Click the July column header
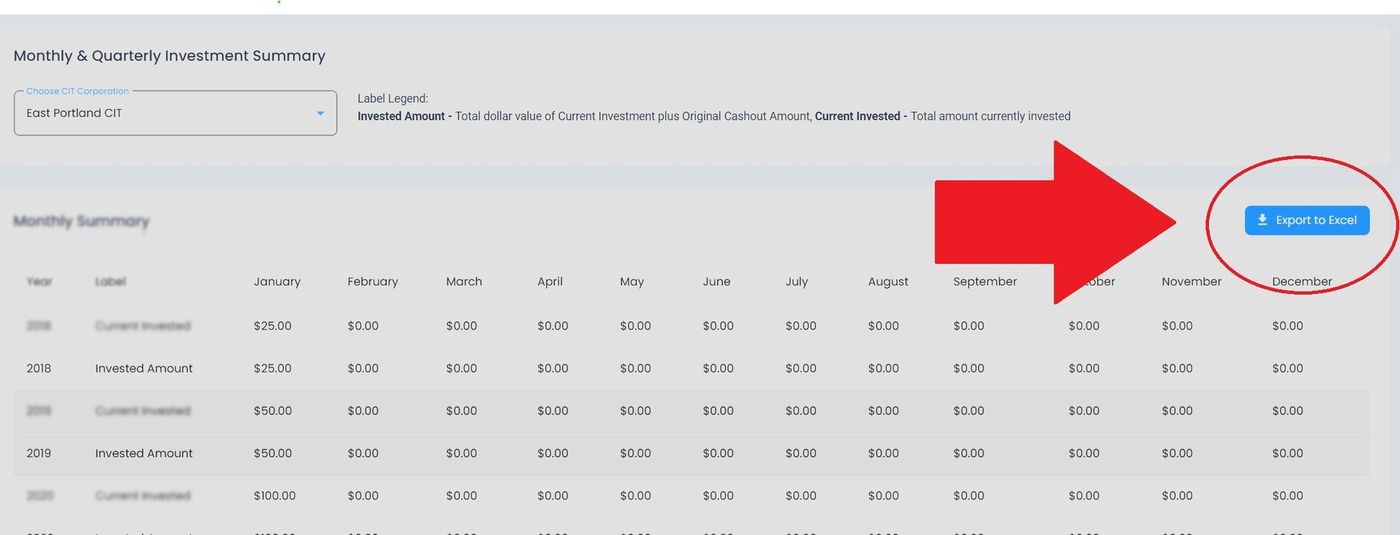 tap(797, 282)
